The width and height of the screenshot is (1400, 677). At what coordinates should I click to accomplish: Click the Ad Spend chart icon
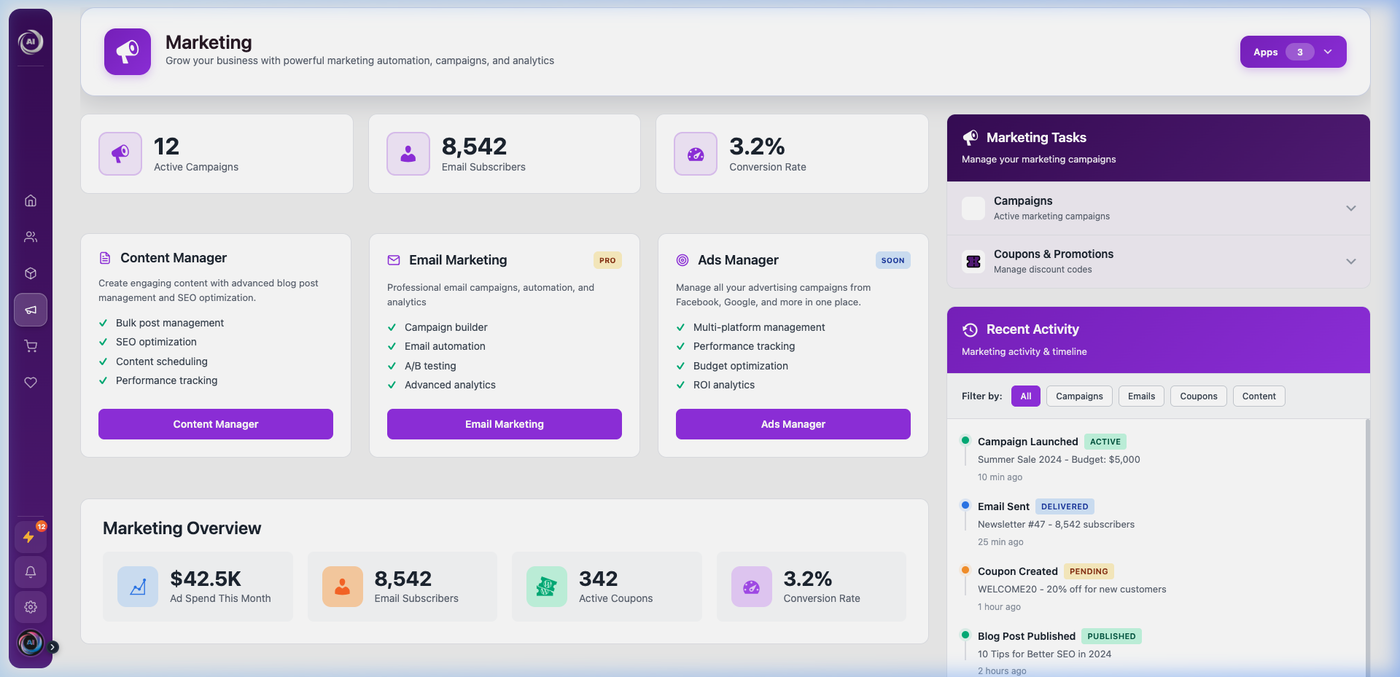click(138, 587)
